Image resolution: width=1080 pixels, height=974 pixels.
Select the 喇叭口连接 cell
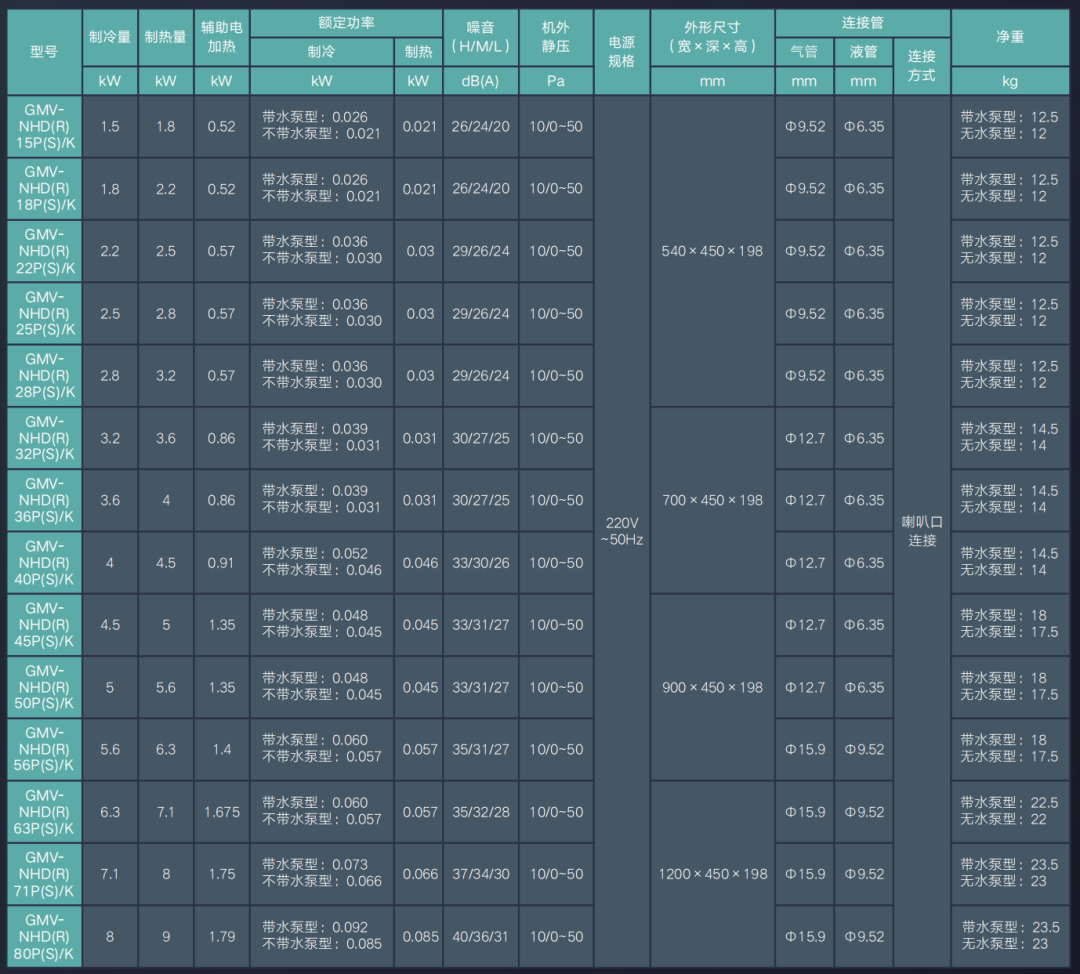click(x=921, y=531)
